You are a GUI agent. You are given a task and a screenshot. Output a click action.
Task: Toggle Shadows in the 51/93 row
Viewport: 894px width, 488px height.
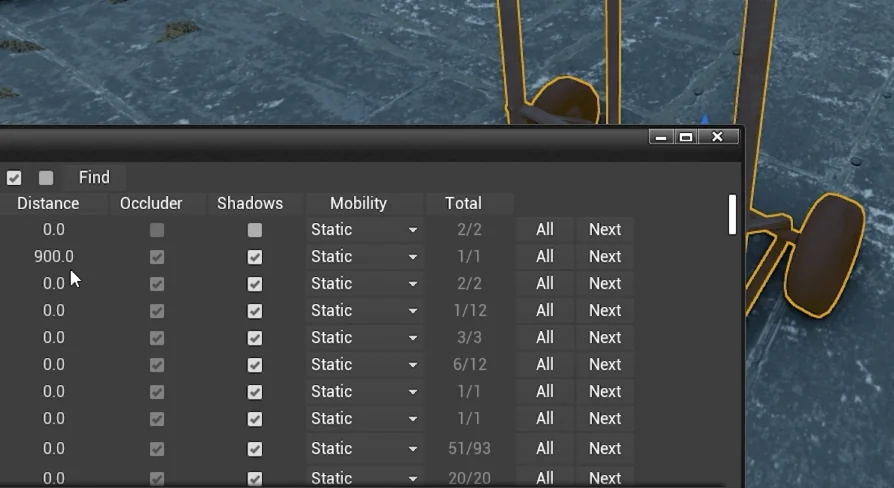(x=255, y=449)
